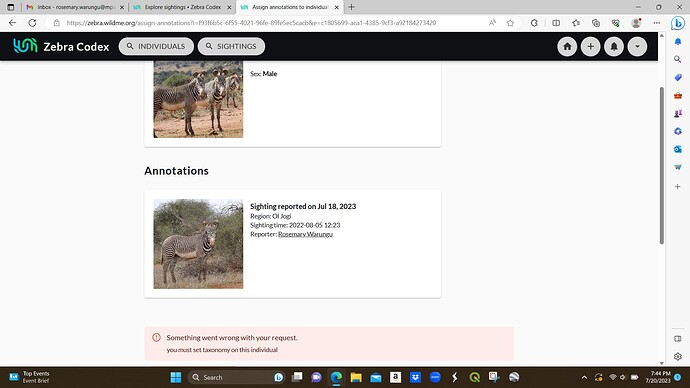Click the taskbar Search box
The height and width of the screenshot is (388, 690).
click(x=236, y=377)
